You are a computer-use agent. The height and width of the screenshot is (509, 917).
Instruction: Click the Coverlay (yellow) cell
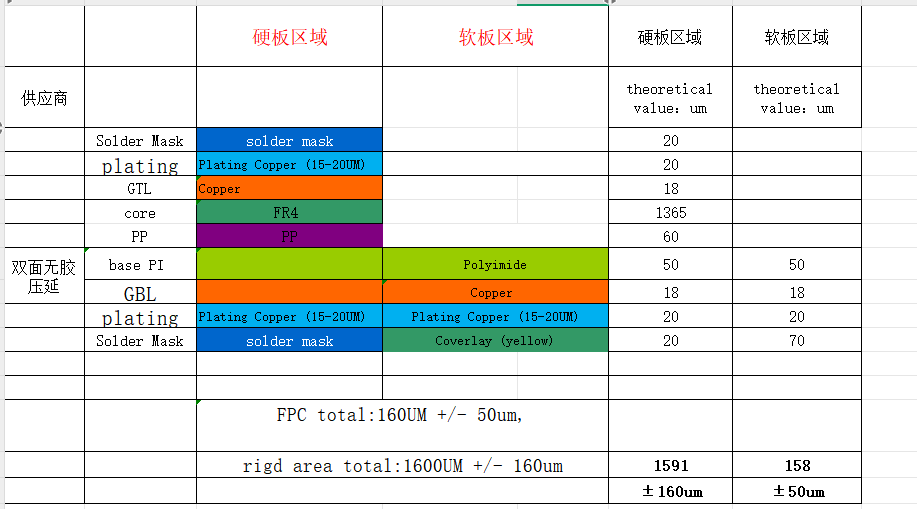coord(495,341)
